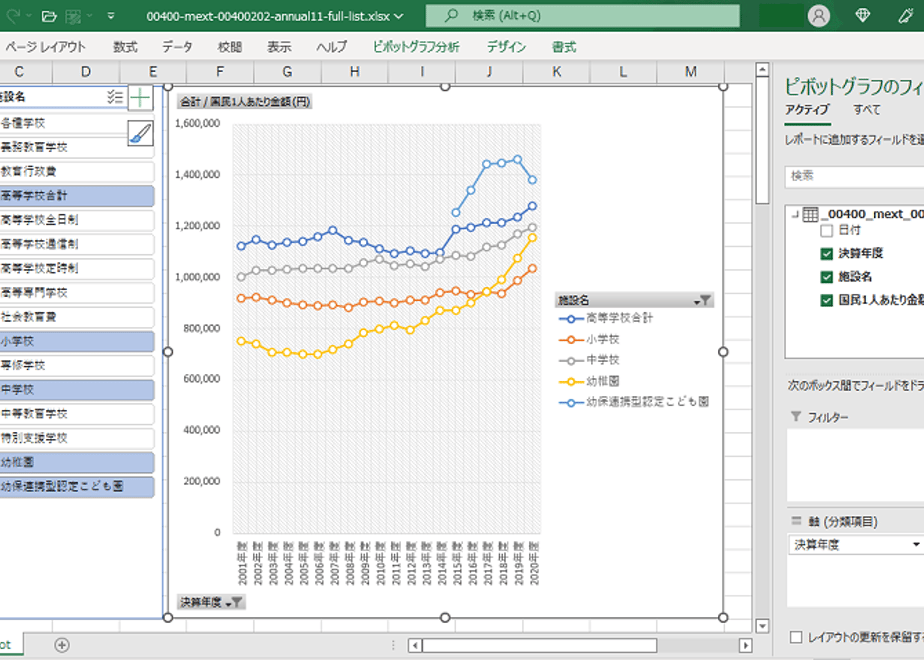Select 高等学校定時制 slicer item
The width and height of the screenshot is (924, 660).
(x=77, y=268)
